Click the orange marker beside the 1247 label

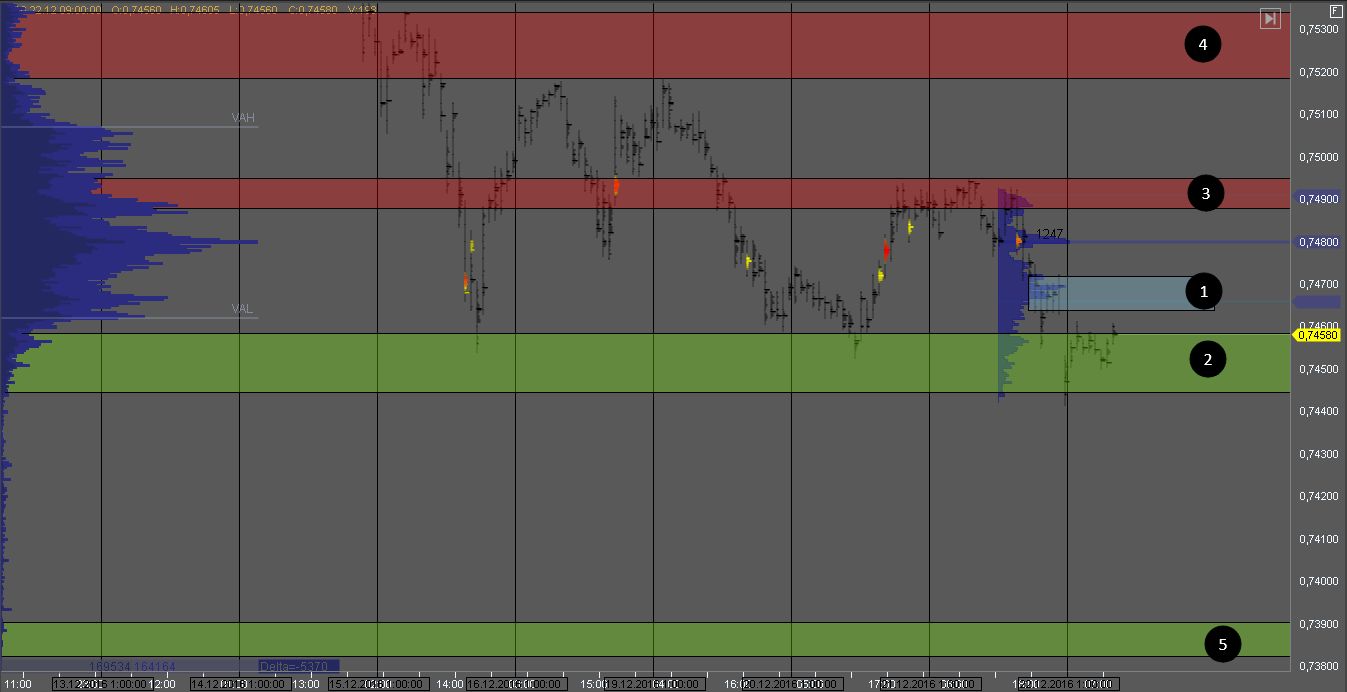point(1019,240)
